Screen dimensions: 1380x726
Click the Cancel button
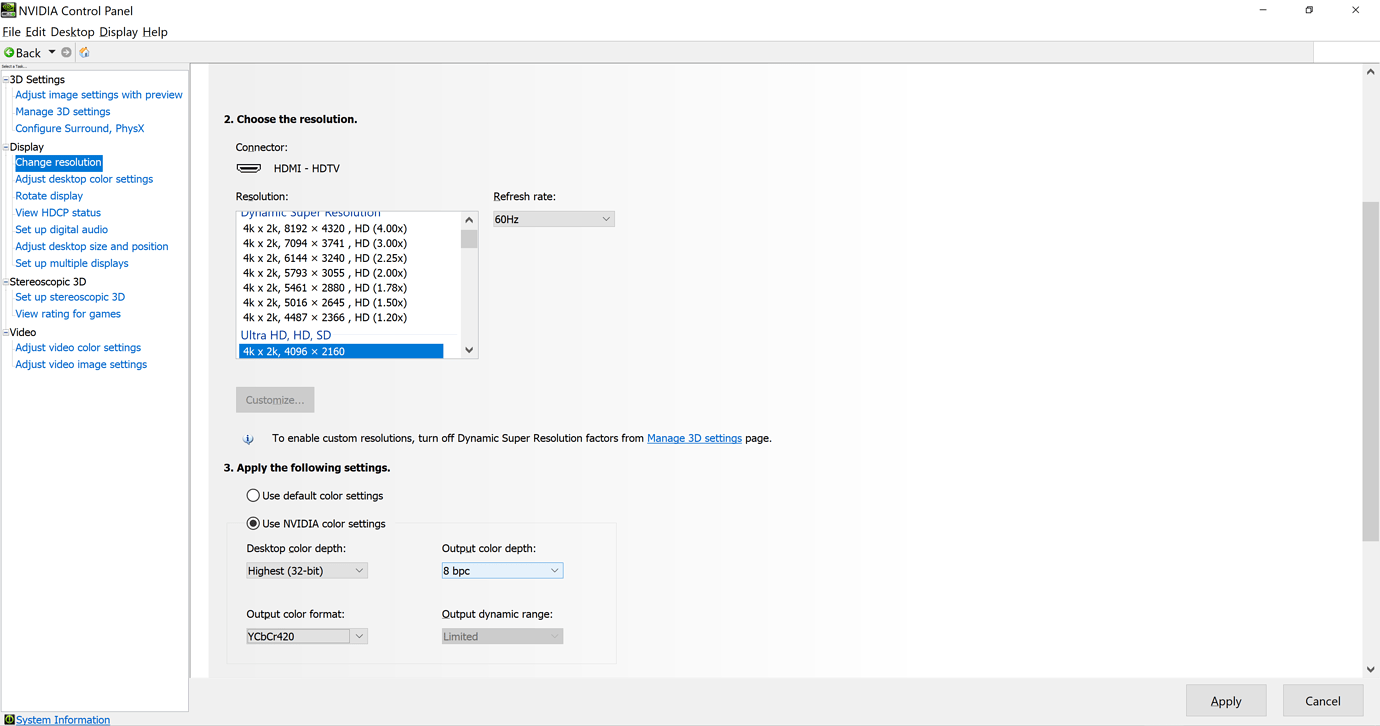[x=1323, y=701]
